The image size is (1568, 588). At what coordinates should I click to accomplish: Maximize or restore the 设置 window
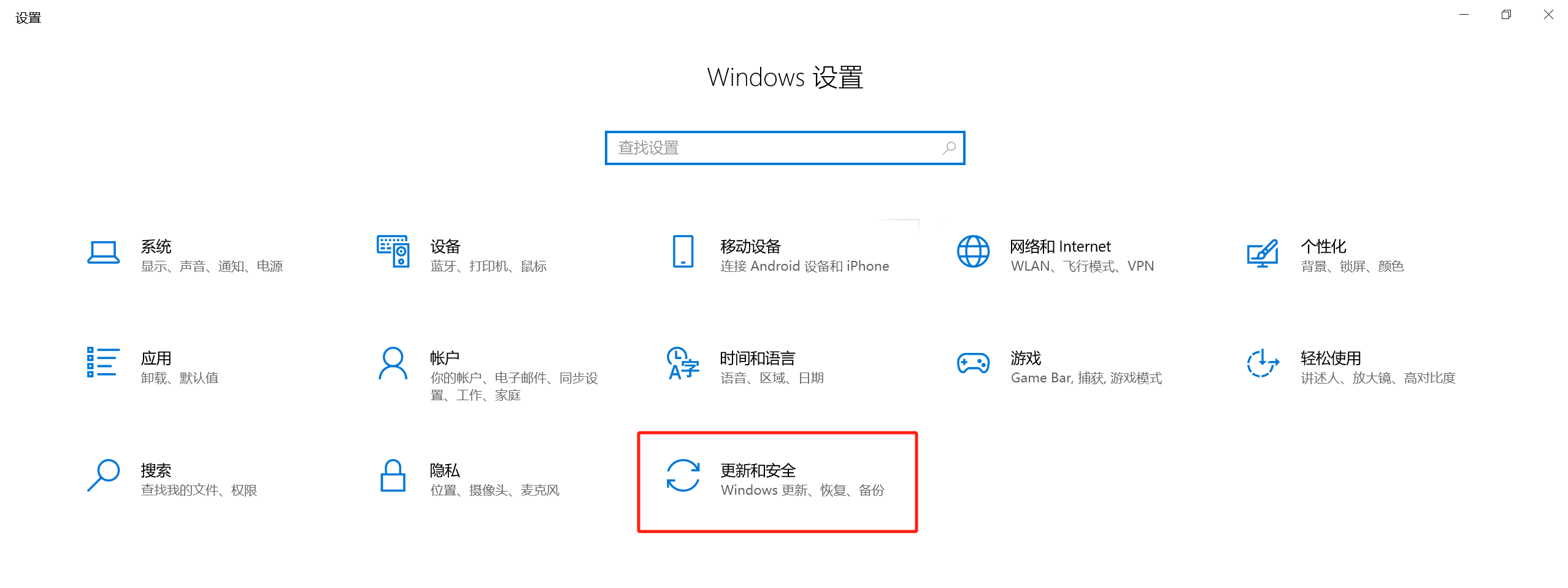tap(1506, 15)
